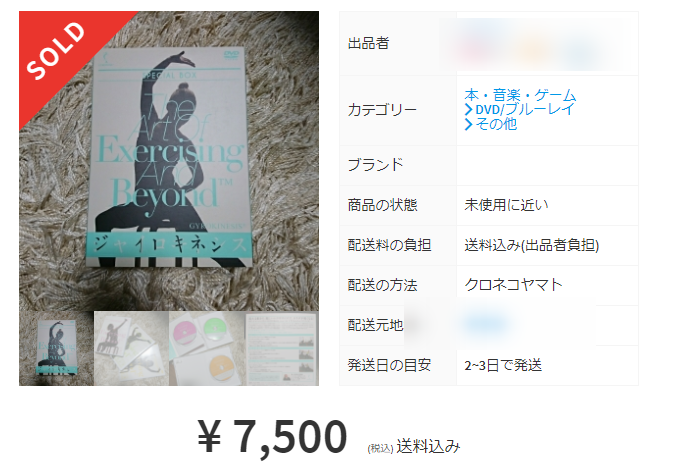Click the blurred shipping origin link beside 配送元地
Screen dimensions: 675x468
click(486, 323)
